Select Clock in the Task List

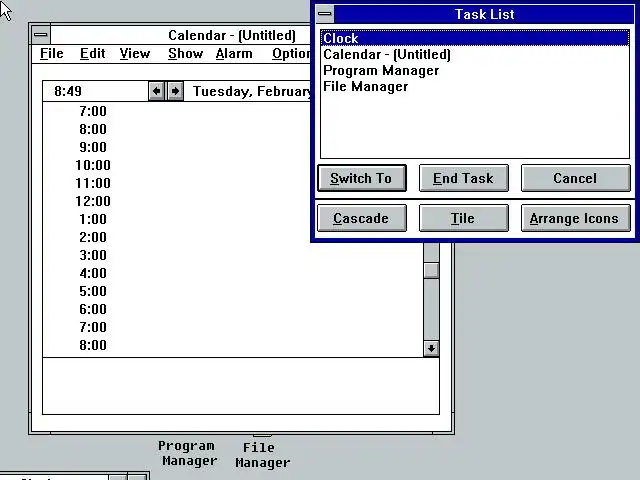pyautogui.click(x=475, y=38)
